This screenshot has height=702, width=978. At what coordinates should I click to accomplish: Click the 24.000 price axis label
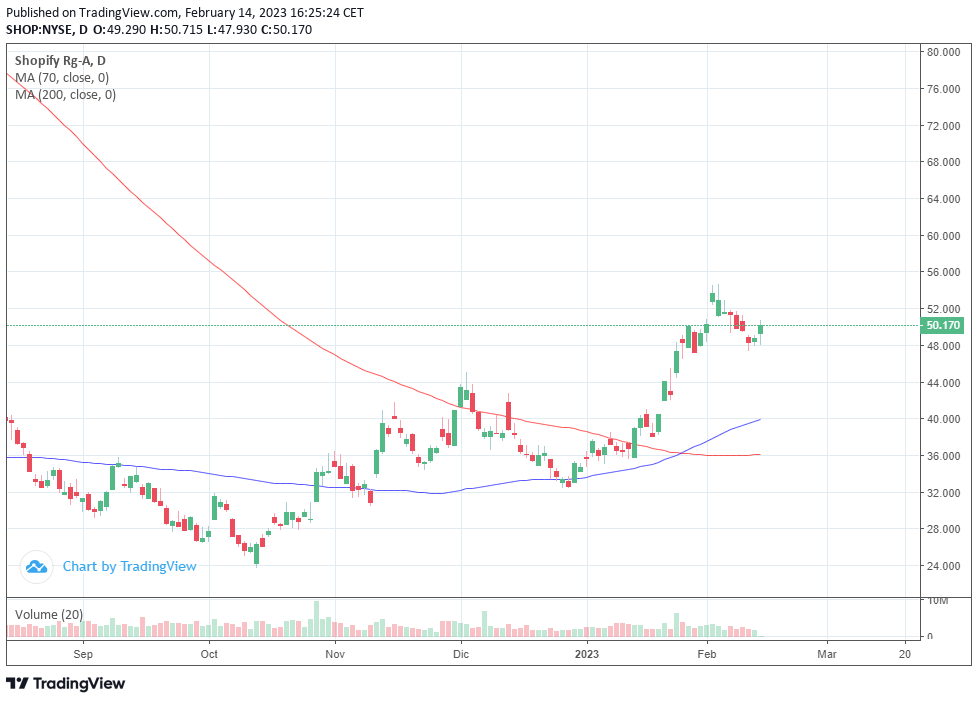coord(943,565)
